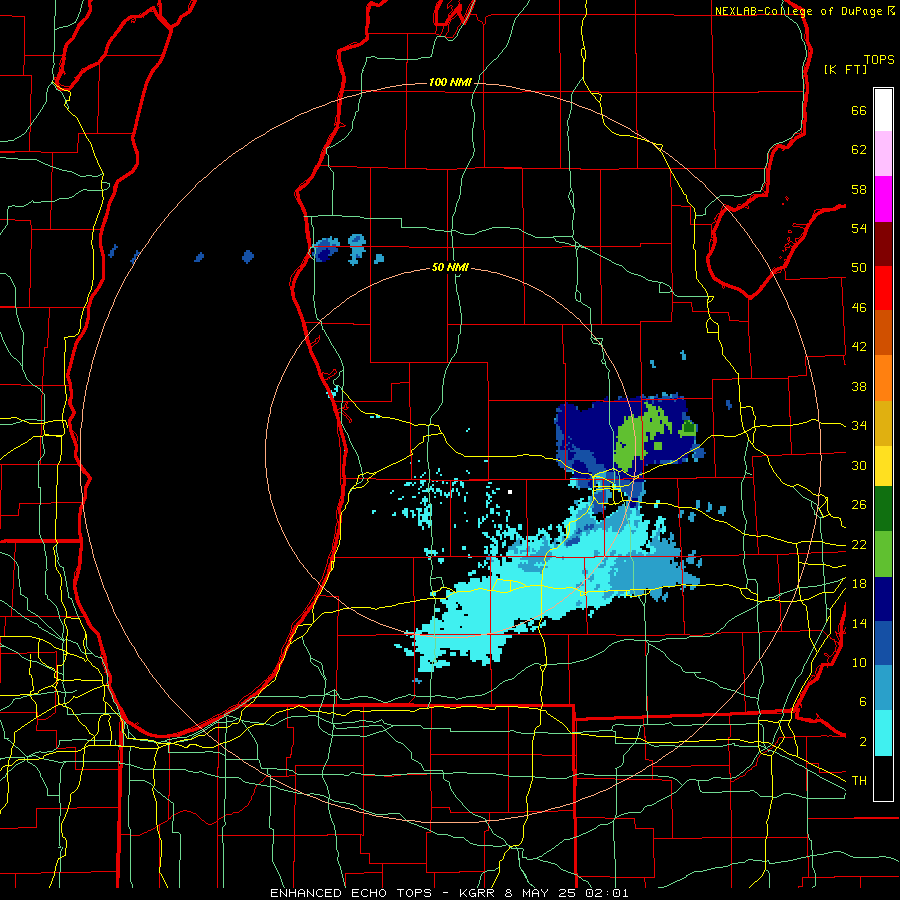Click the TH legend label
Image resolution: width=900 pixels, height=900 pixels.
859,781
